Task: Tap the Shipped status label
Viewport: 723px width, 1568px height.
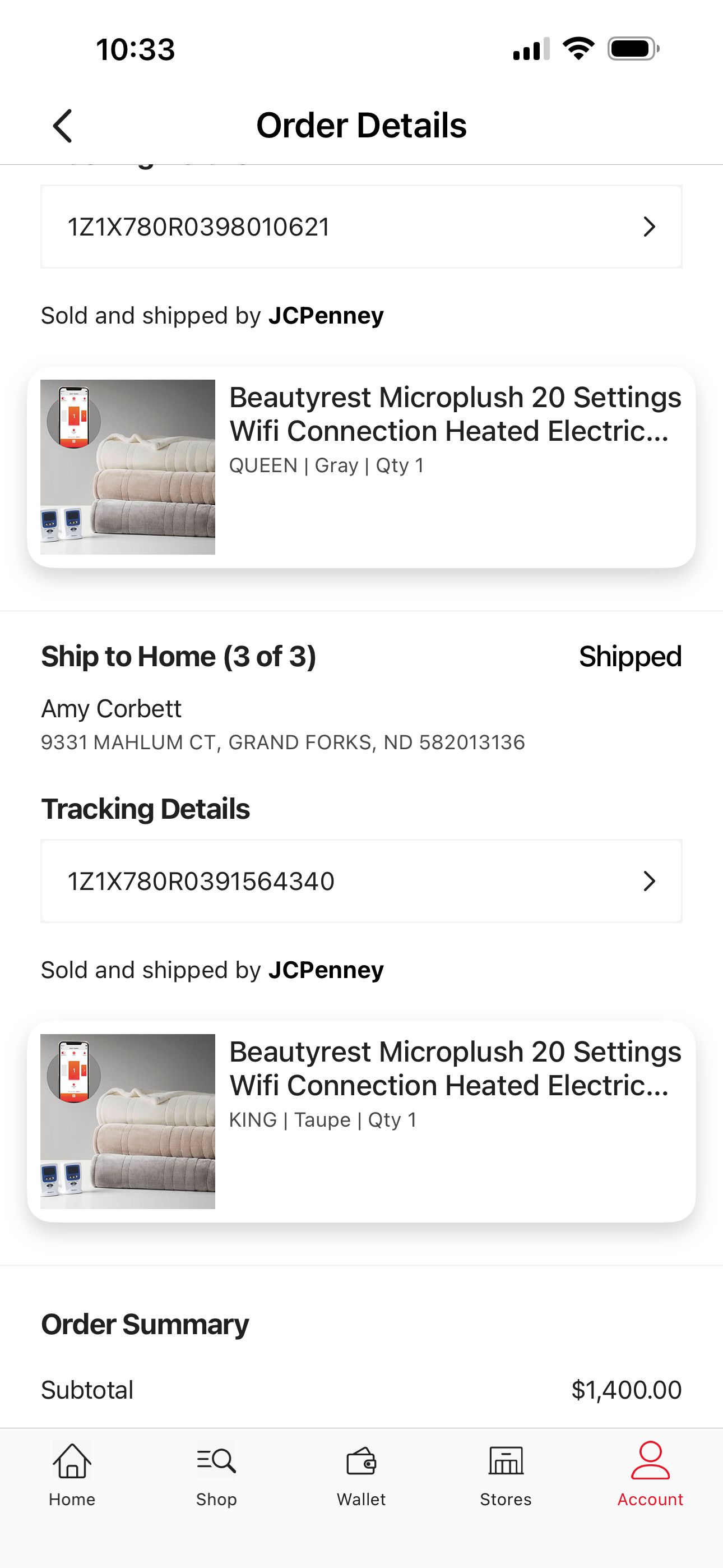Action: [630, 656]
